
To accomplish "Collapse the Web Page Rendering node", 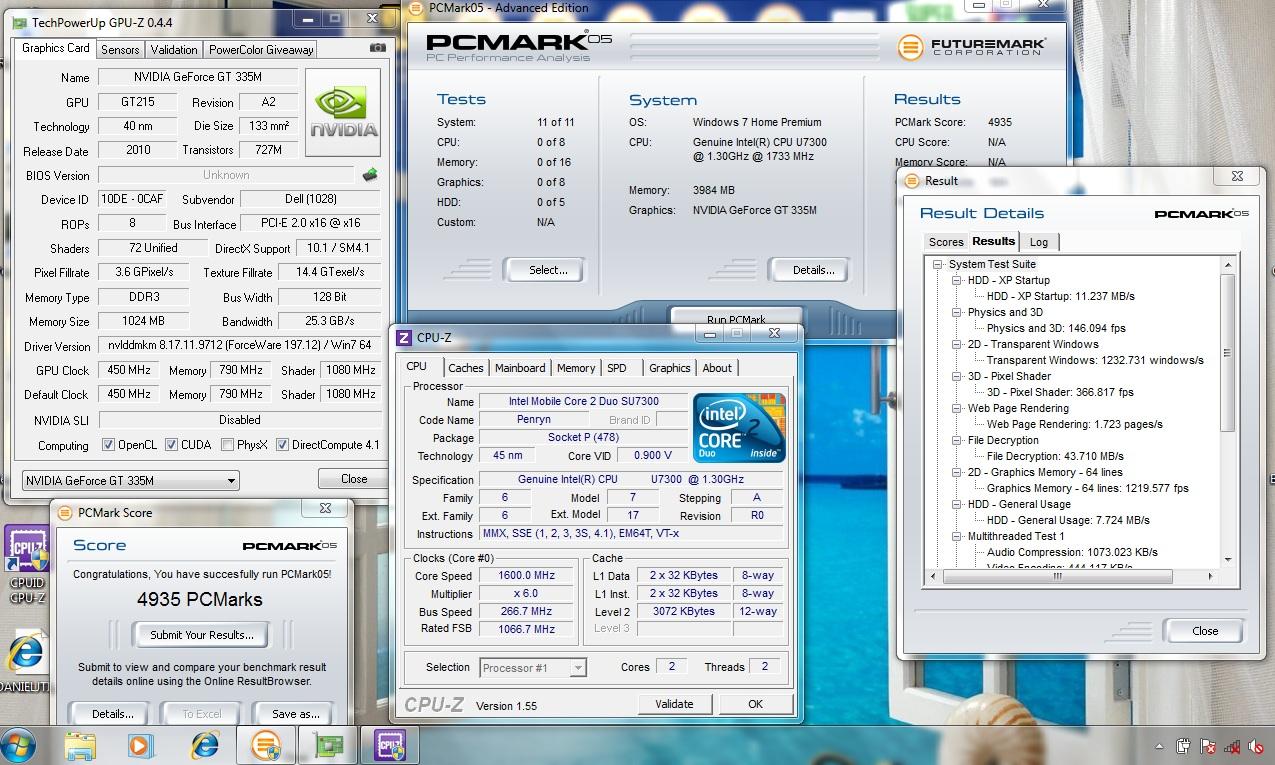I will 957,408.
